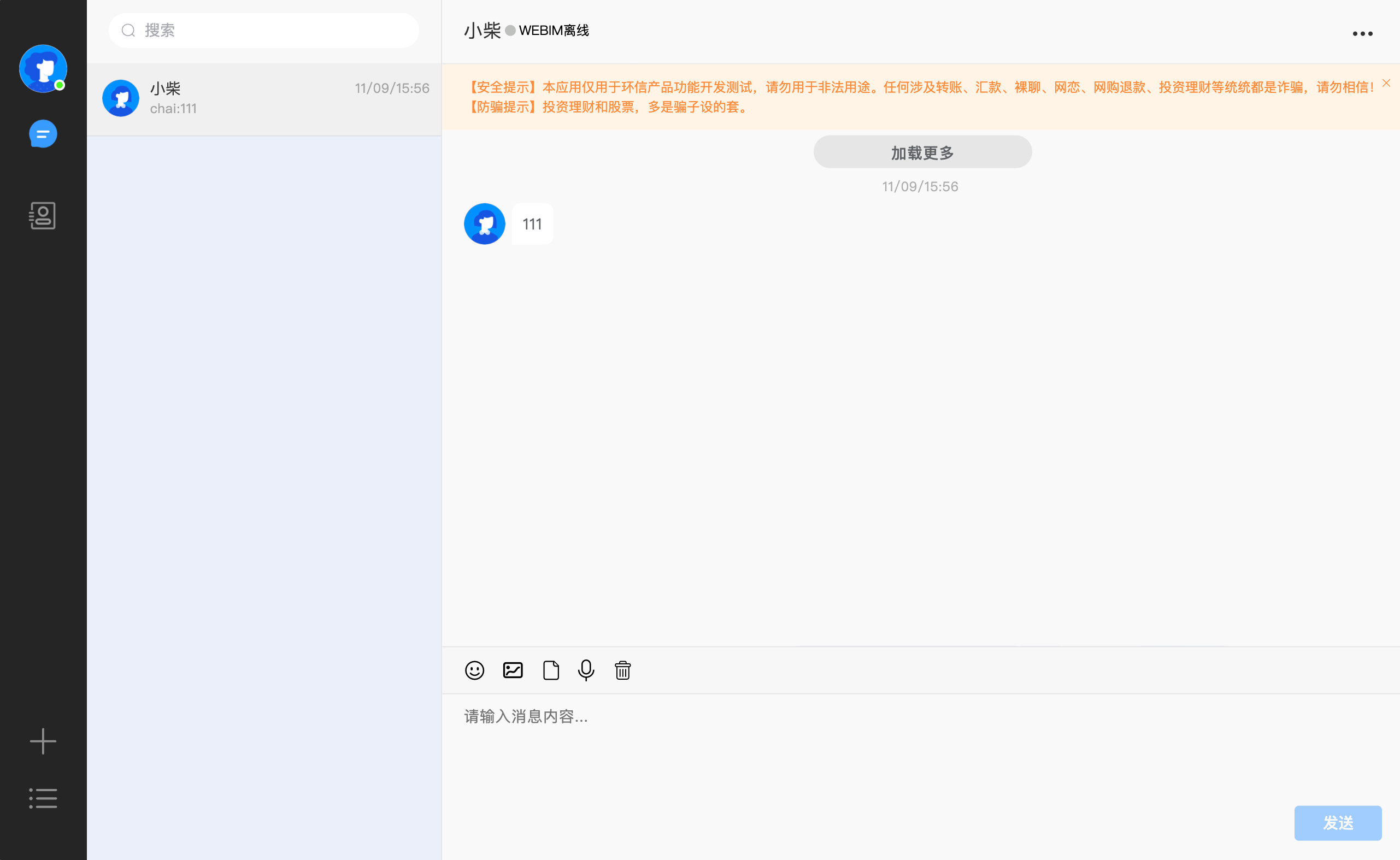
Task: Click the trash icon to clear messages
Action: pos(622,670)
